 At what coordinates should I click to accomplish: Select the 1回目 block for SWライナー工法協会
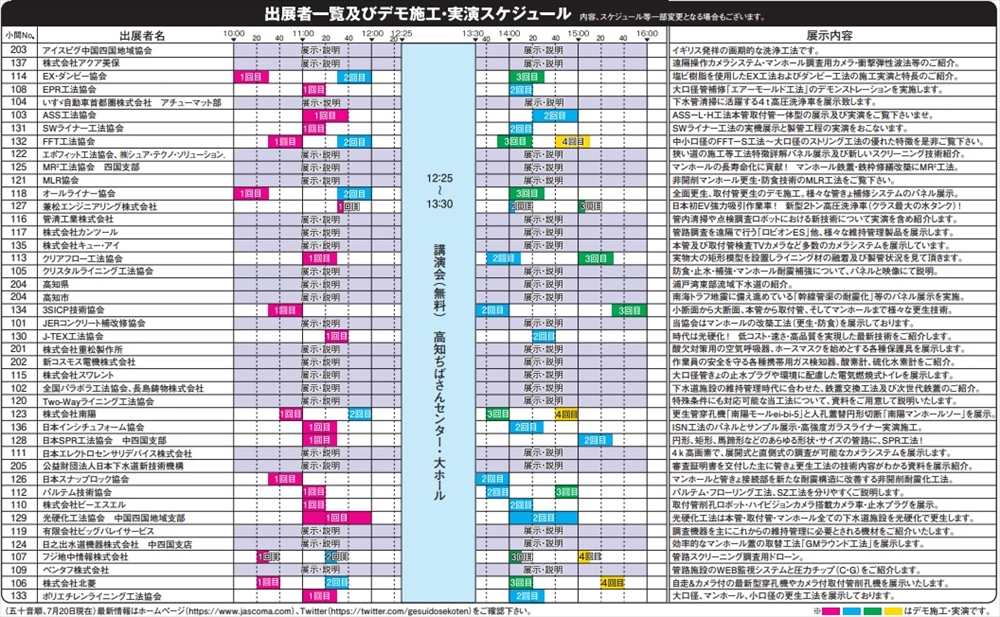[314, 129]
